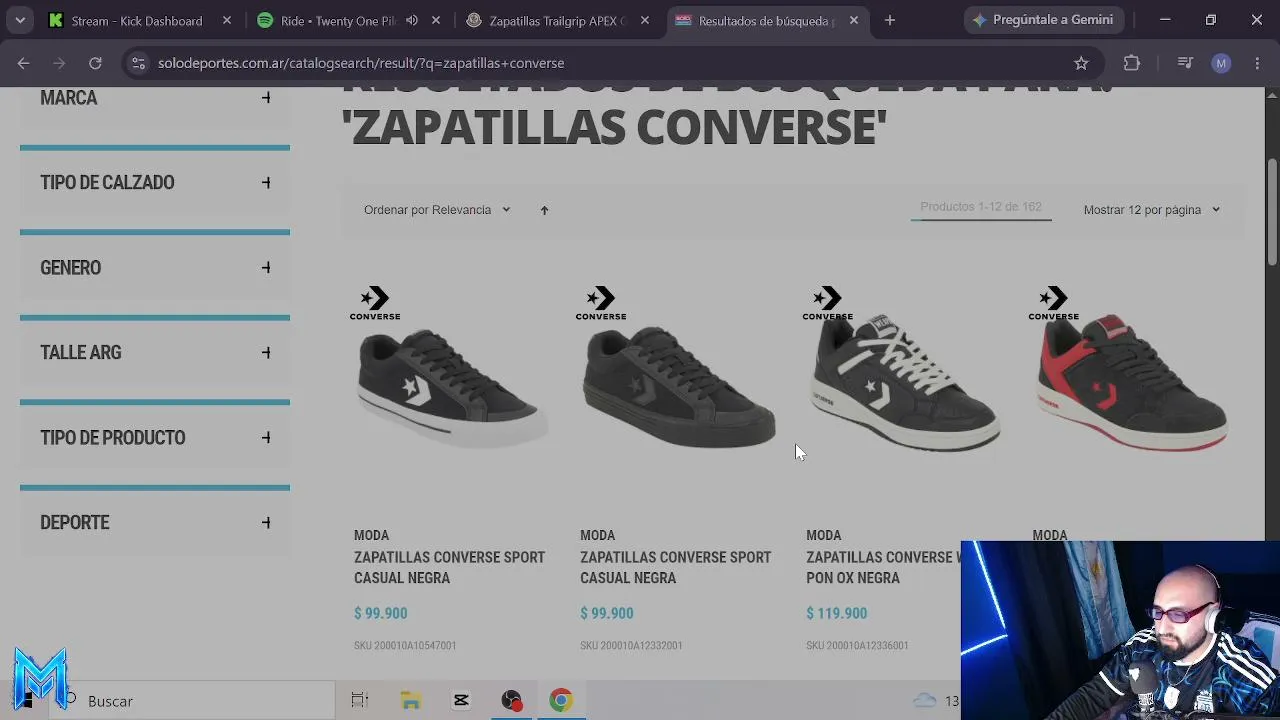Click the MODA label on the first product
Viewport: 1280px width, 720px height.
[x=372, y=536]
